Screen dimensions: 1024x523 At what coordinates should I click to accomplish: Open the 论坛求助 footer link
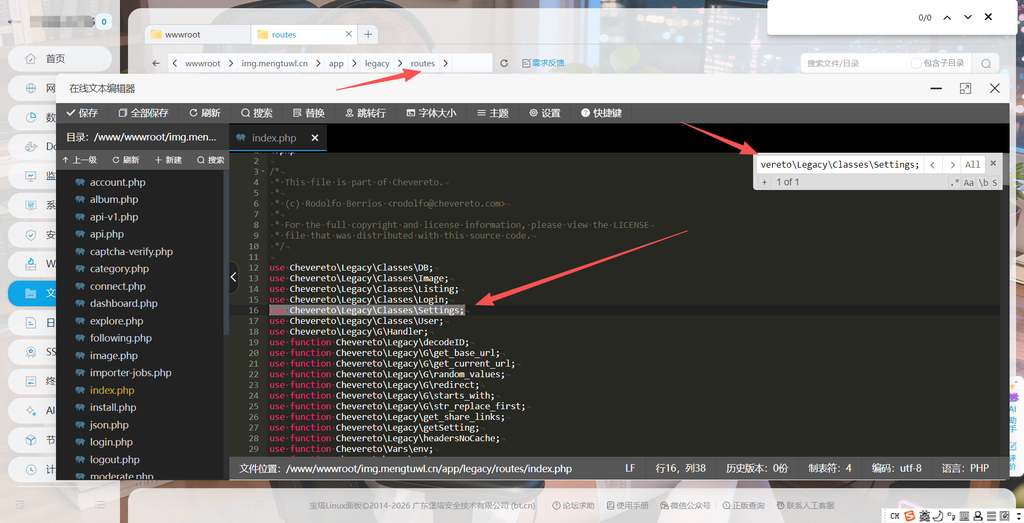coord(573,505)
